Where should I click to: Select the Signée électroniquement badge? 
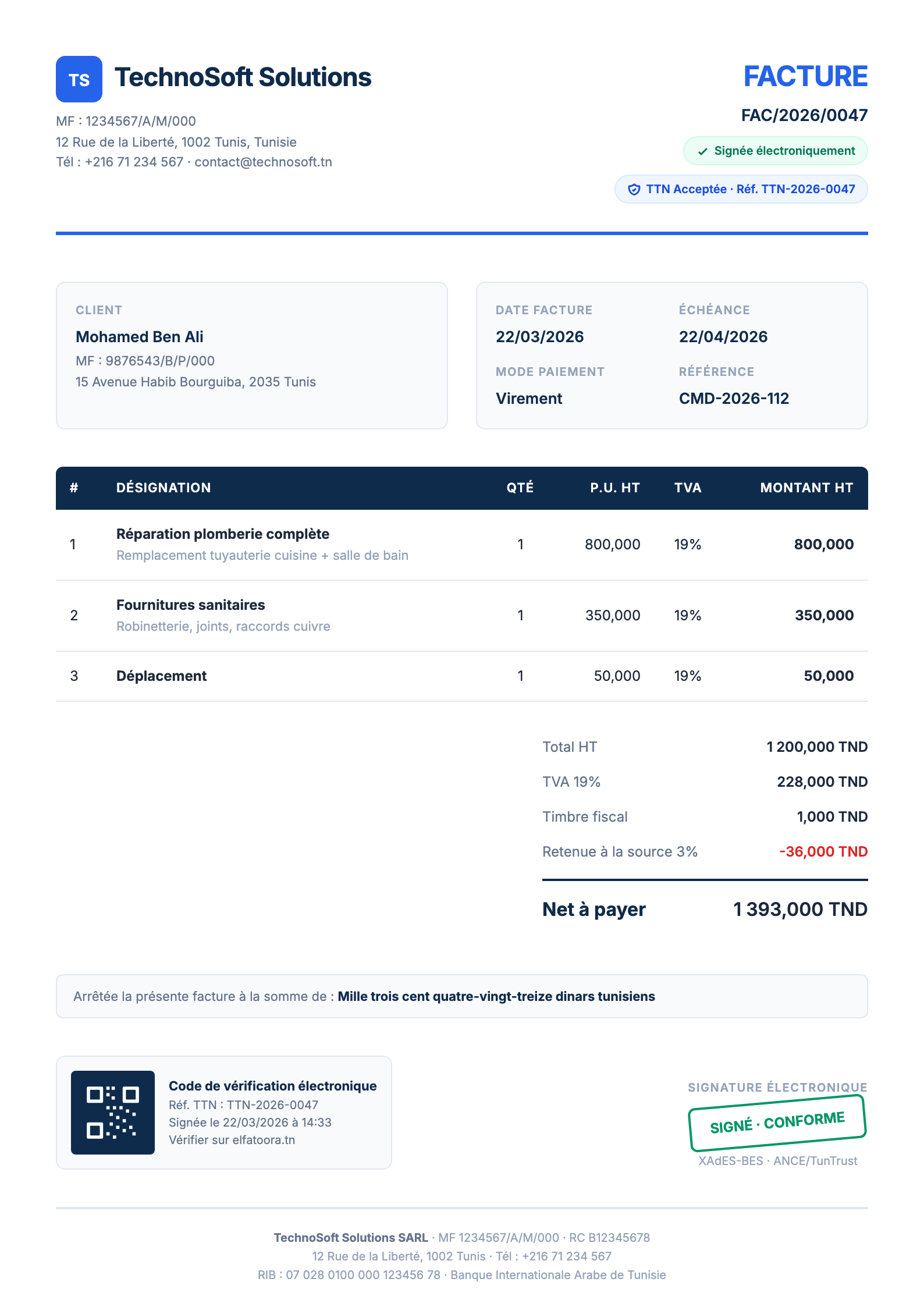point(775,151)
